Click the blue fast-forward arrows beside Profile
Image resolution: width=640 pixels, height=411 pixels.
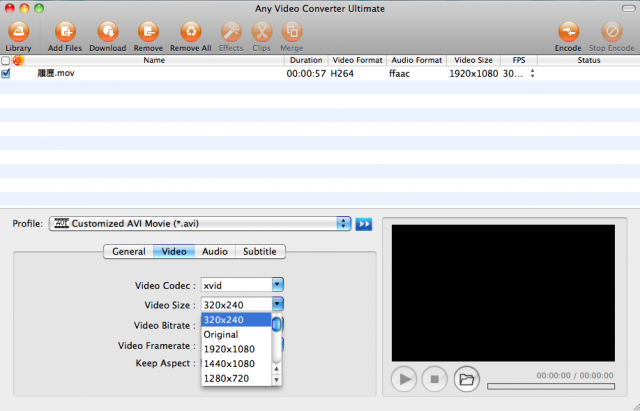pos(364,224)
